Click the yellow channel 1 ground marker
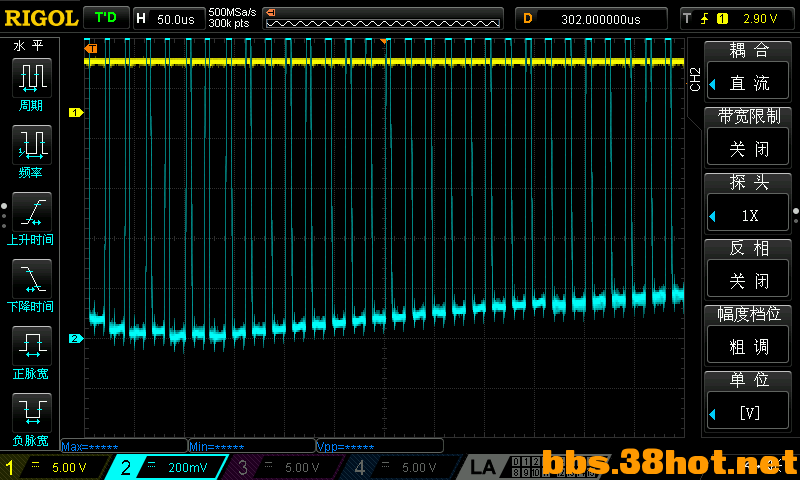Viewport: 800px width, 480px height. pos(76,112)
